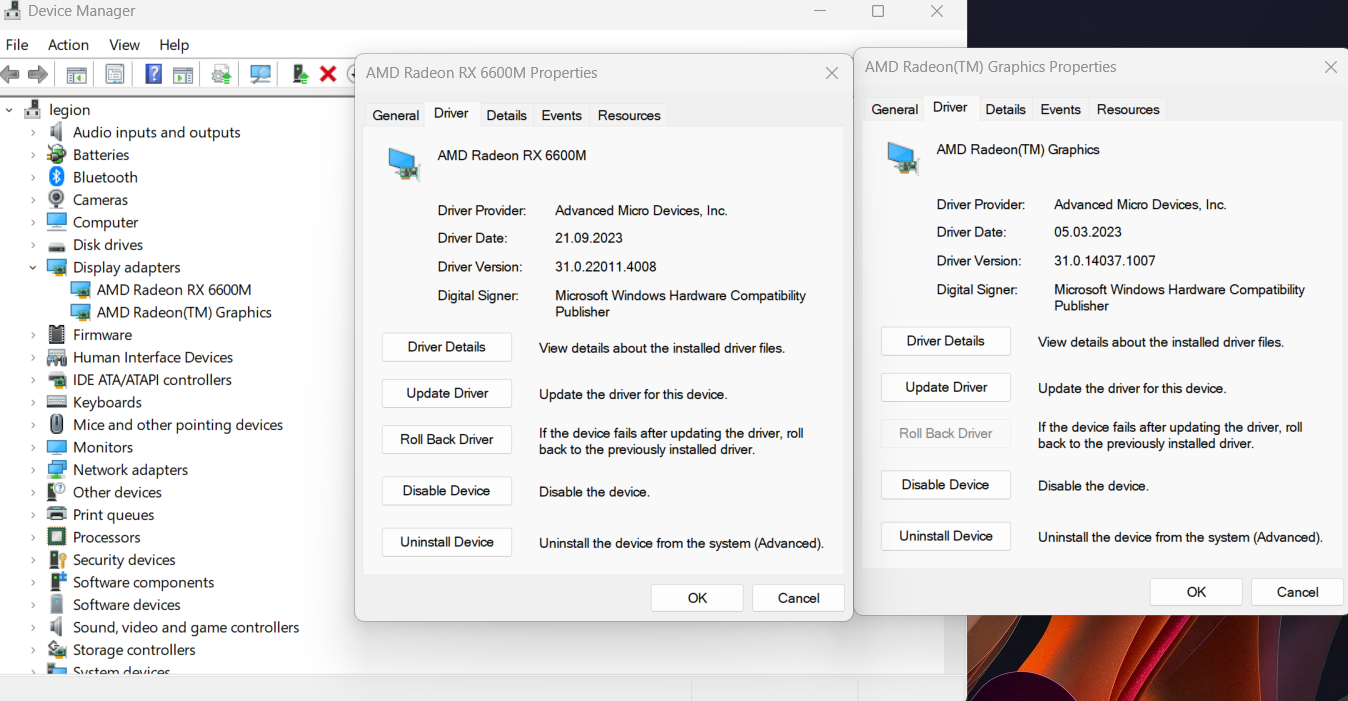Click Roll Back Driver in RX 6600M Properties
The height and width of the screenshot is (701, 1348).
pos(446,439)
